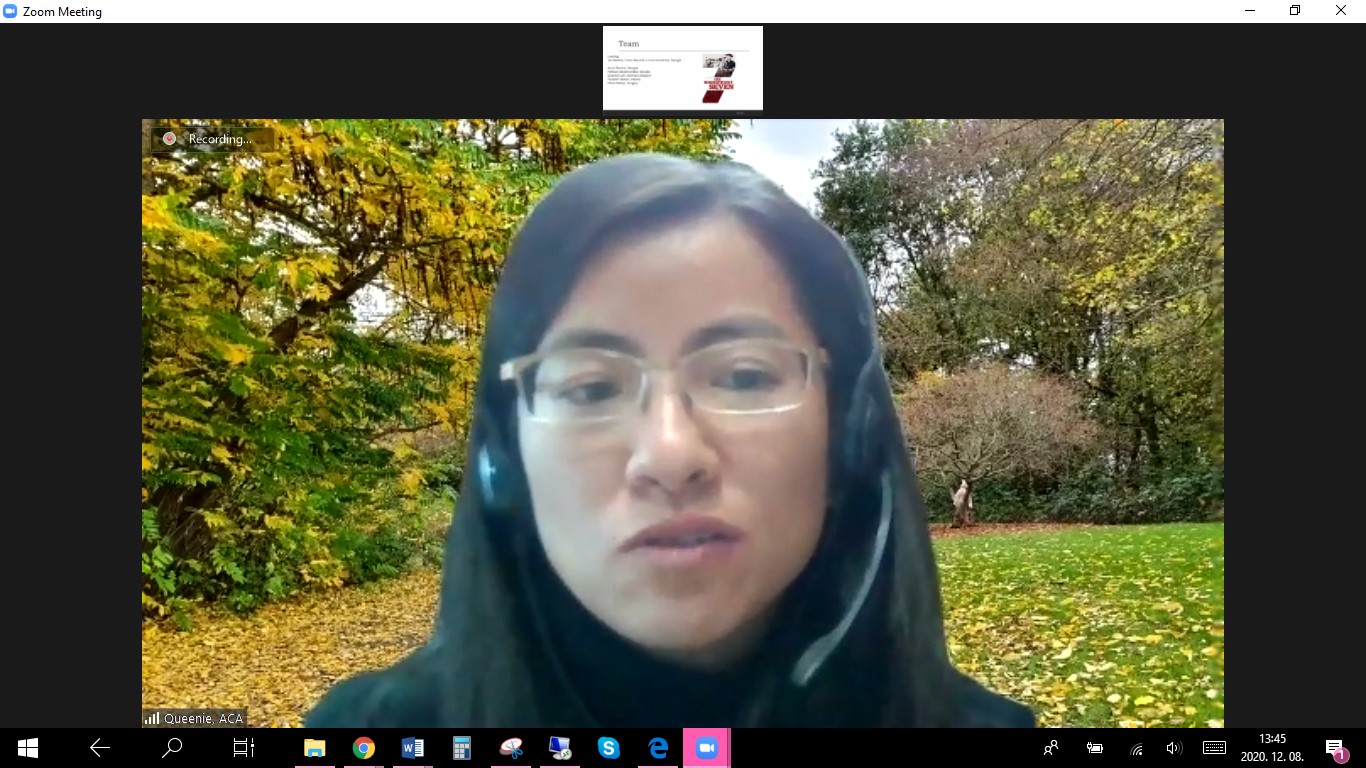
Task: Click the active Zoom taskbar button
Action: [707, 748]
